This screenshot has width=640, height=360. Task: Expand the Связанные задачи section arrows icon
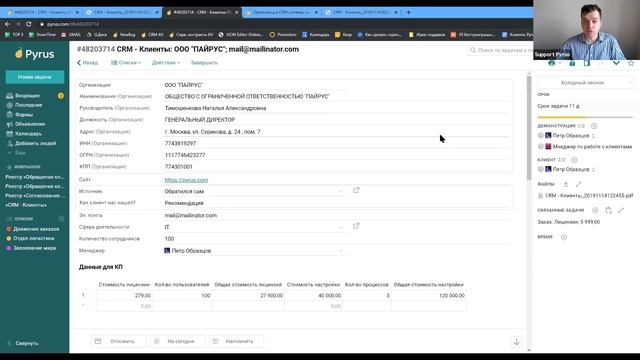coord(621,210)
